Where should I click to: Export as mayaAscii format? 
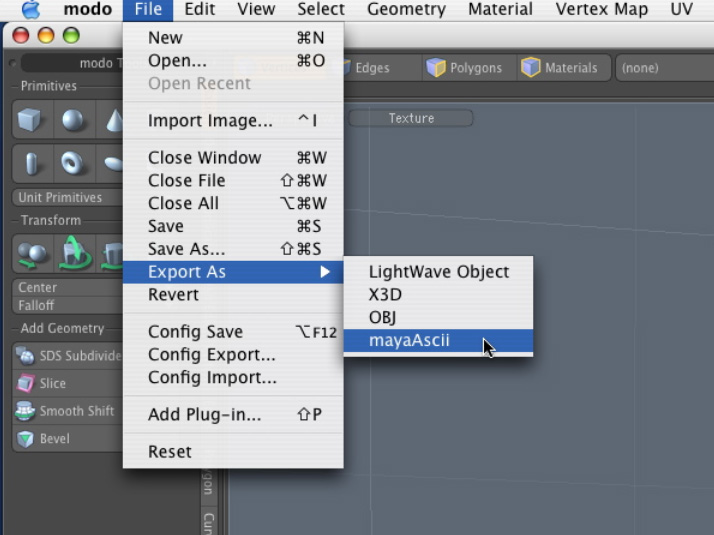(438, 340)
